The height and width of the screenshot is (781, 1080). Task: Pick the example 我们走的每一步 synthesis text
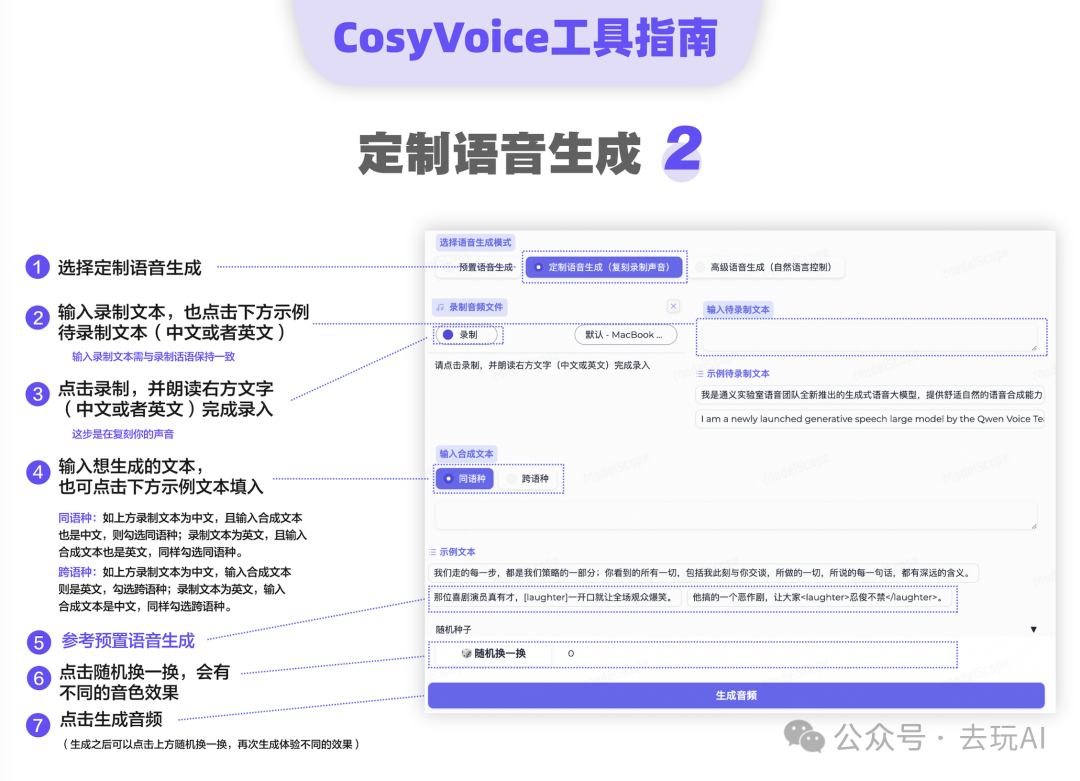click(703, 572)
